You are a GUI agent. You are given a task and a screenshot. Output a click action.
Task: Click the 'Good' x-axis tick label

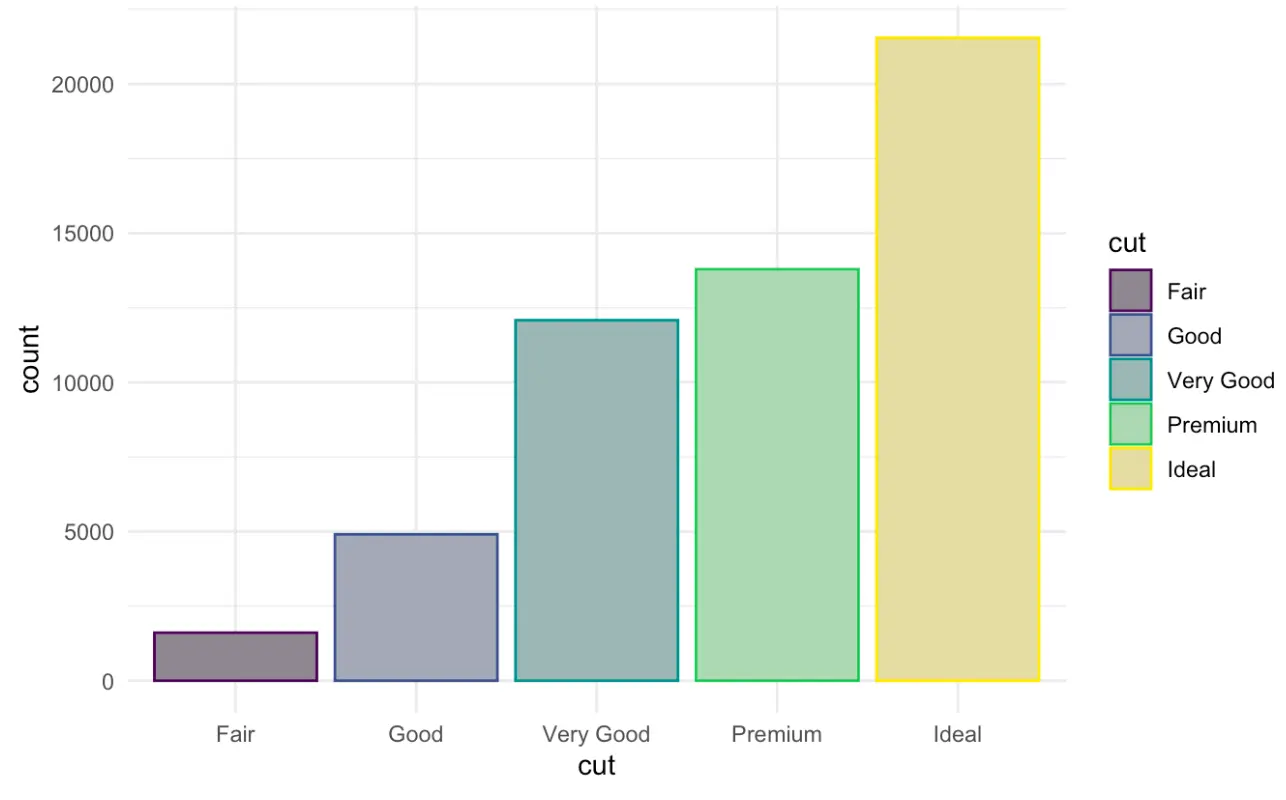pos(416,735)
